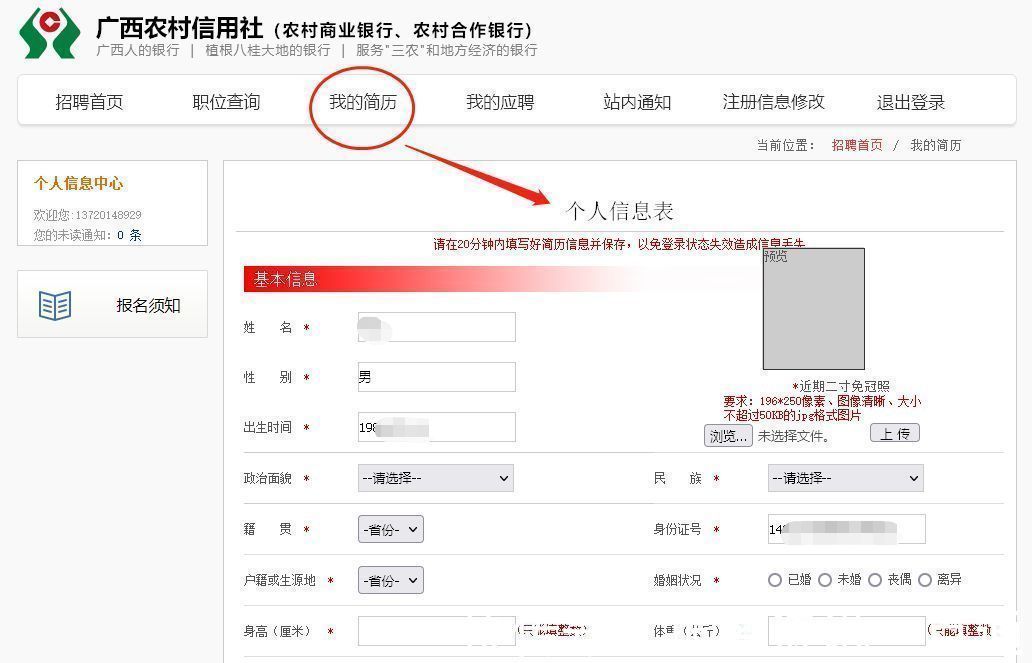Open the 职位查询 navigation tab
The image size is (1032, 663).
pos(226,102)
